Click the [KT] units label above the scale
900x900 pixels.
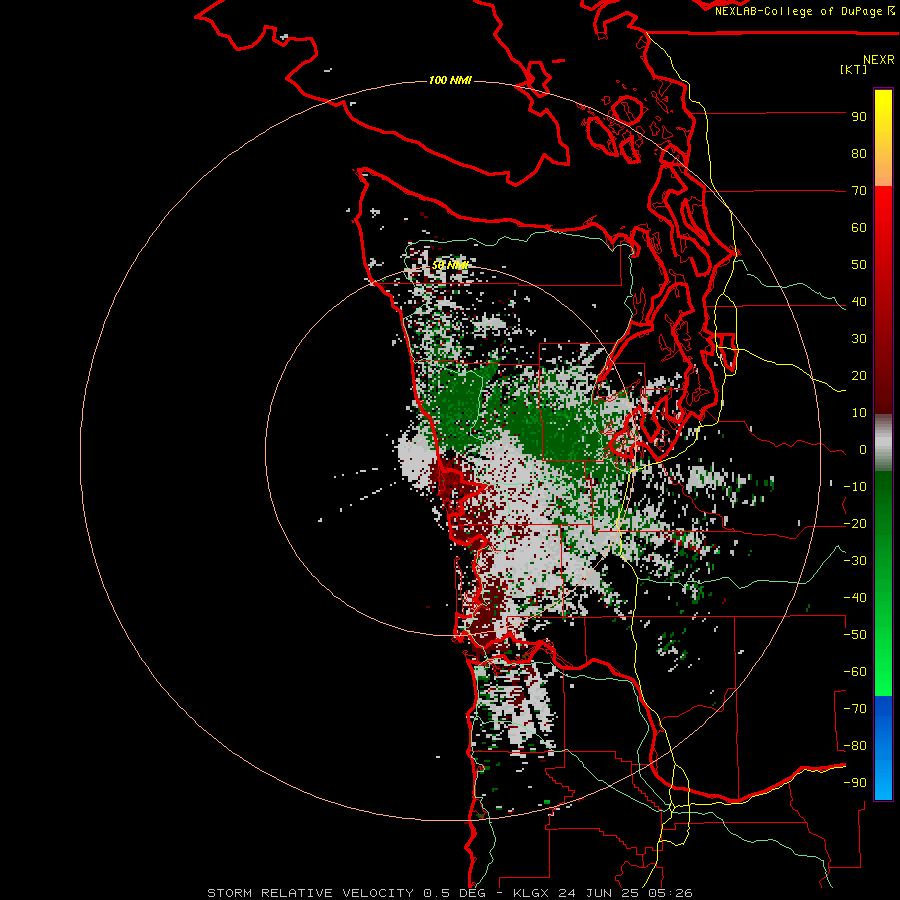[x=853, y=69]
